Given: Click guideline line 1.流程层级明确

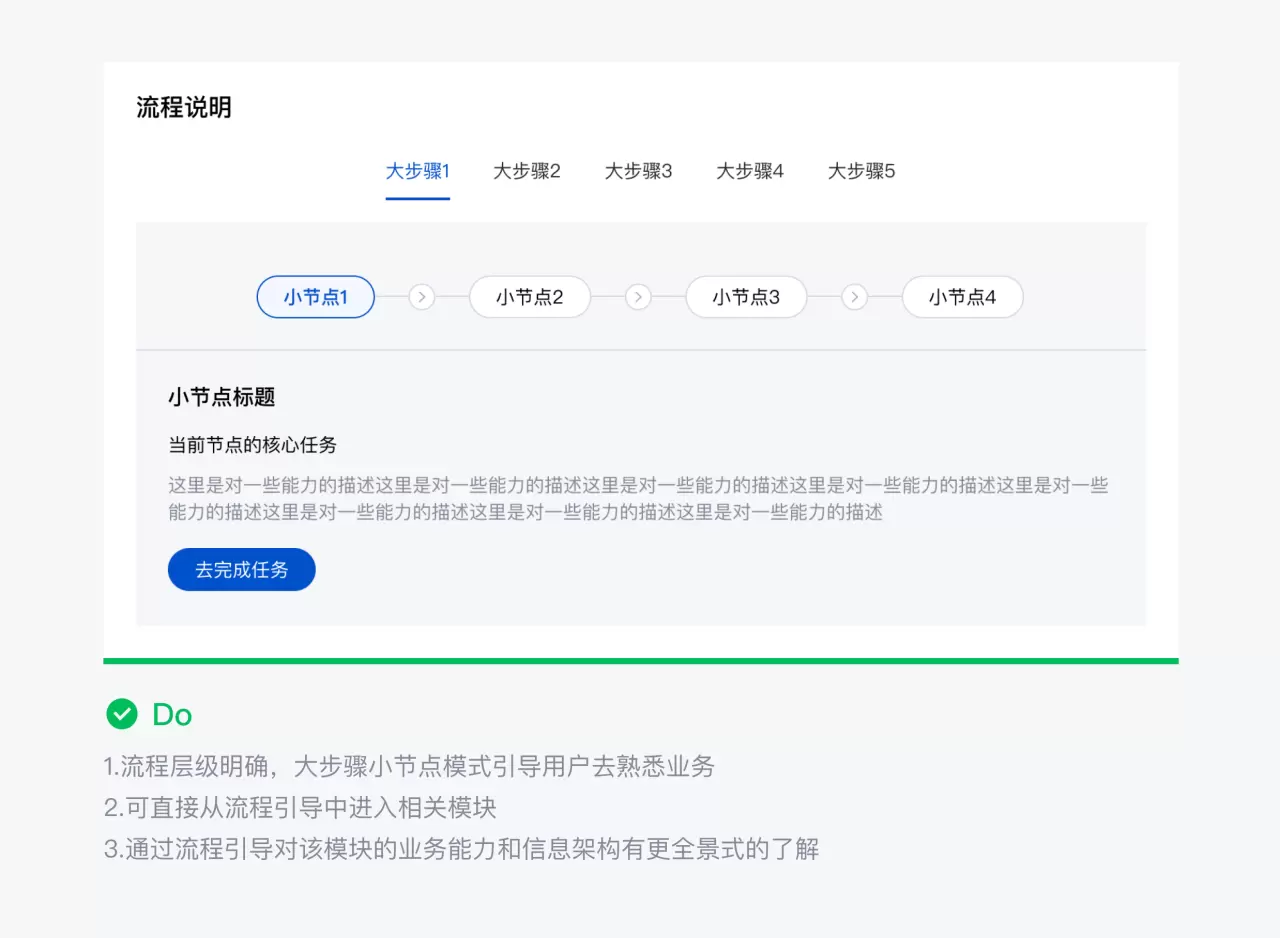Looking at the screenshot, I should click(410, 767).
